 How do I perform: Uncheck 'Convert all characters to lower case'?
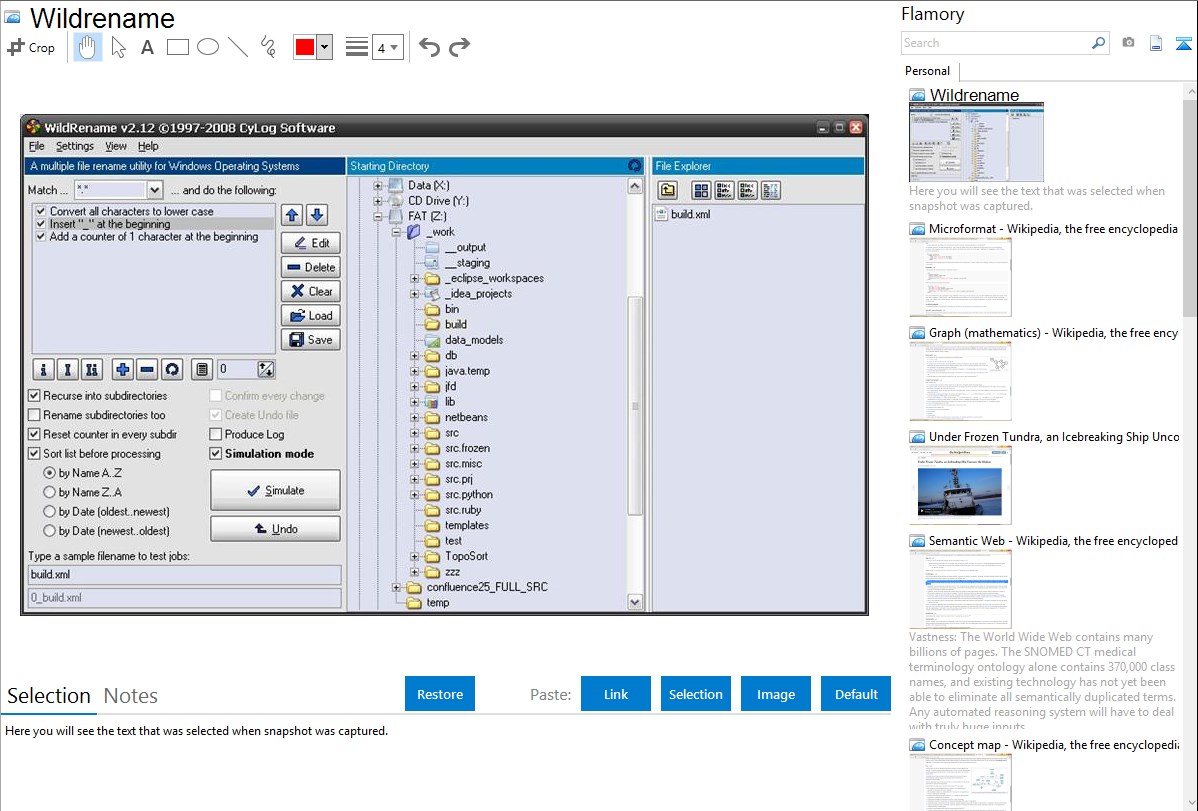pos(41,211)
